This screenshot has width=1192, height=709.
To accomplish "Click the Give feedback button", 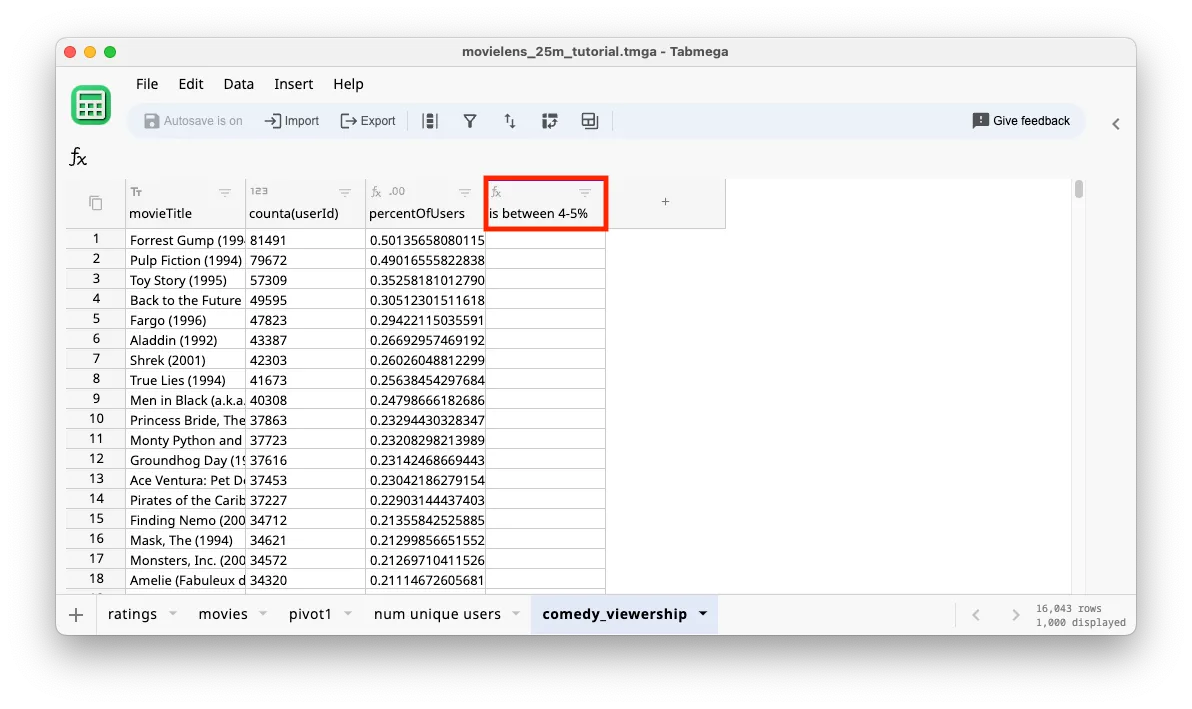I will pos(1021,120).
